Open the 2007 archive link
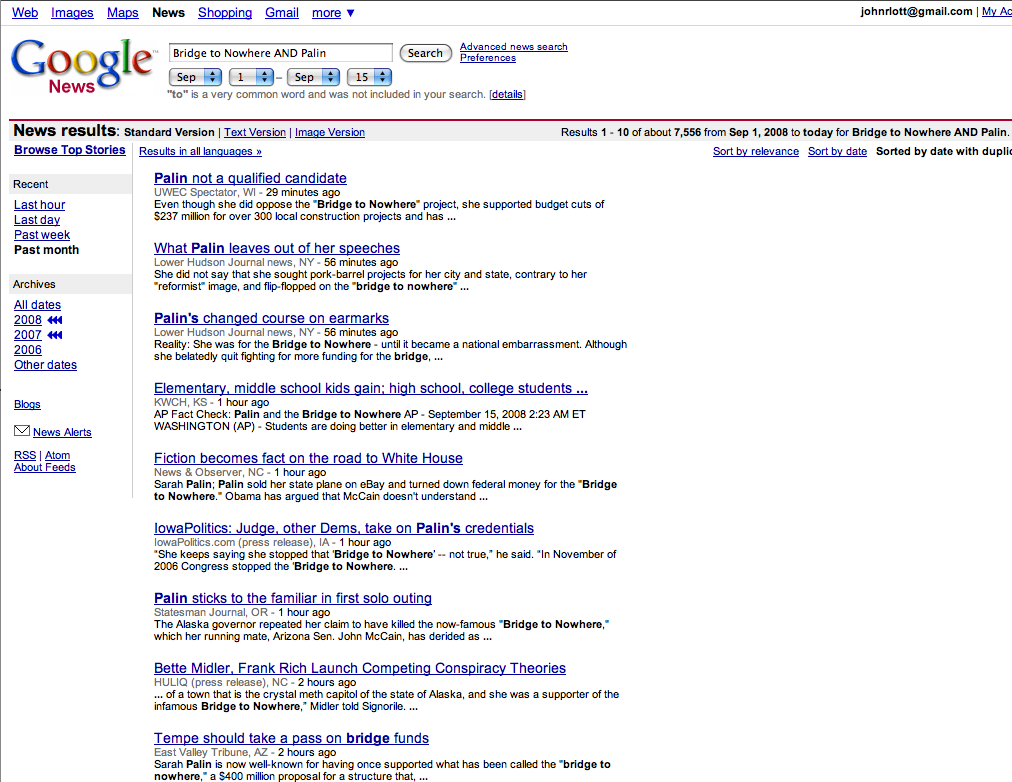1012x782 pixels. click(28, 335)
